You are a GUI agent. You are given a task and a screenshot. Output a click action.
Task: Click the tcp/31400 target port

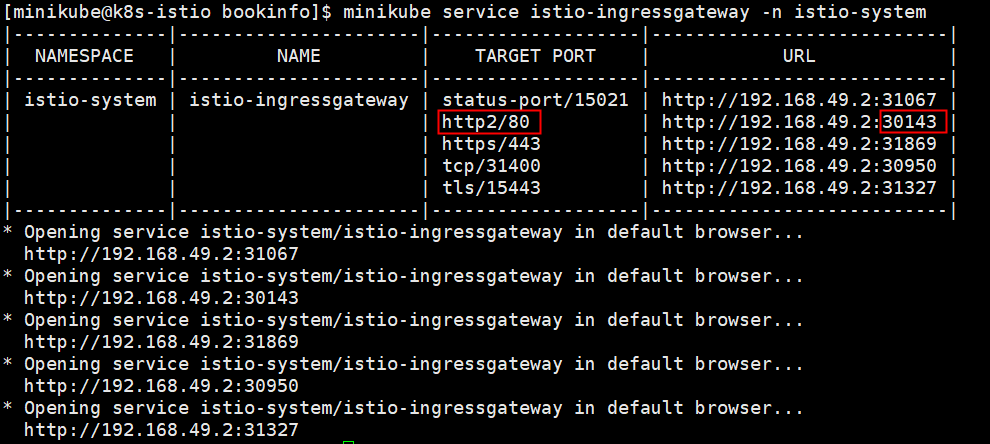coord(491,166)
